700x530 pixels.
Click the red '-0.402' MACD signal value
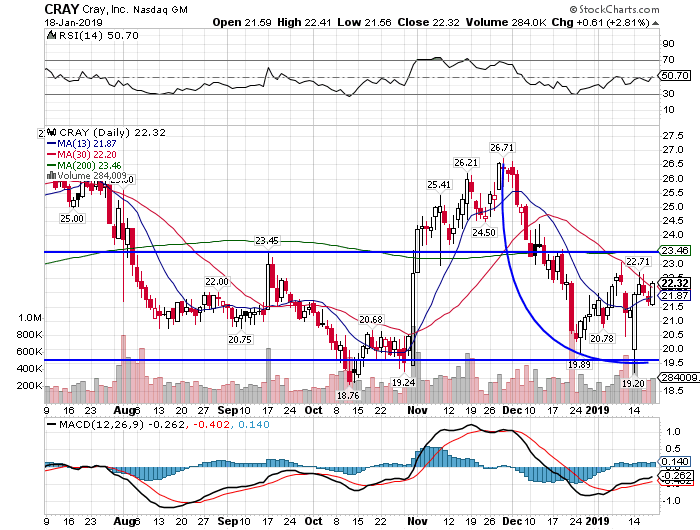coord(211,424)
